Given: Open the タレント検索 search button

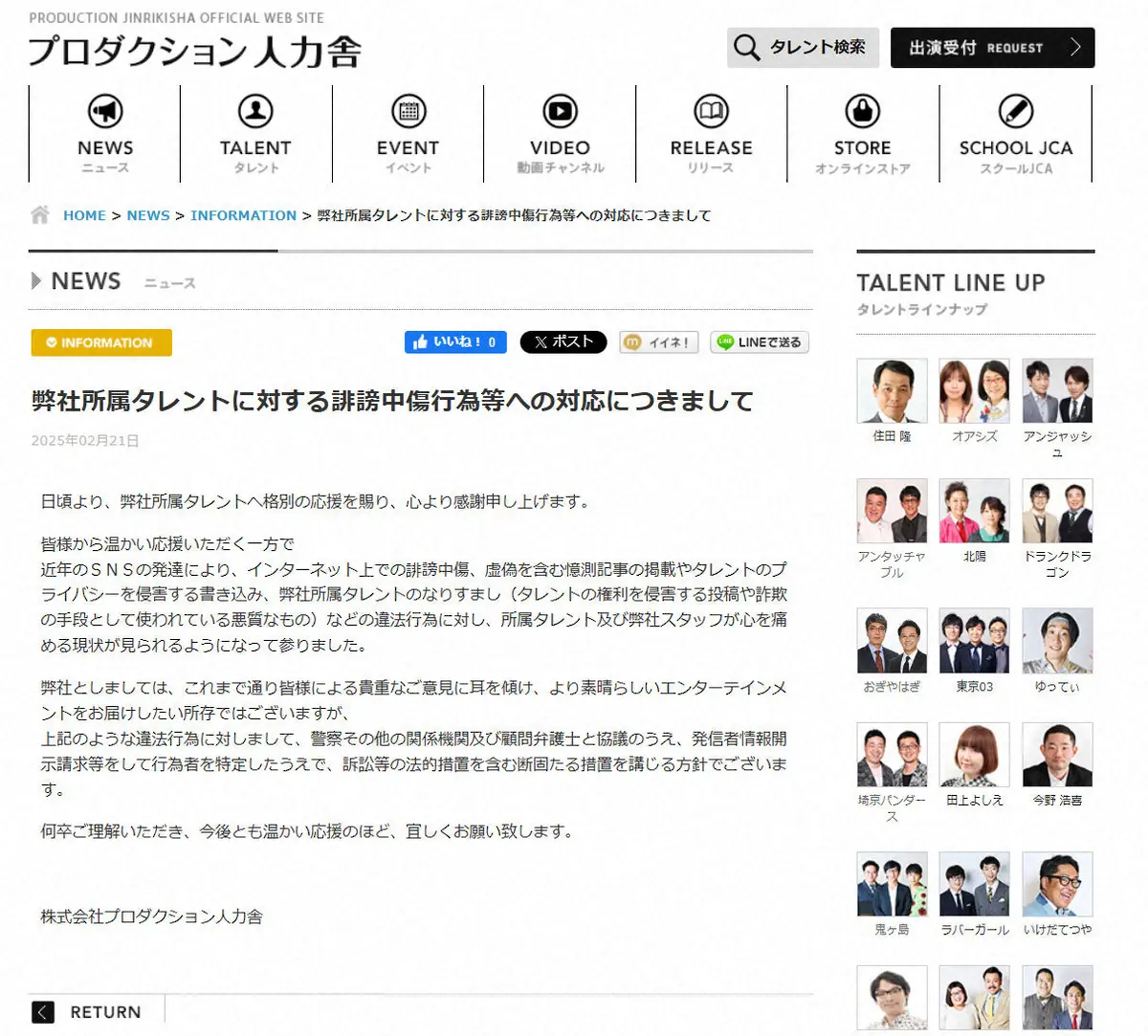Looking at the screenshot, I should [x=802, y=48].
